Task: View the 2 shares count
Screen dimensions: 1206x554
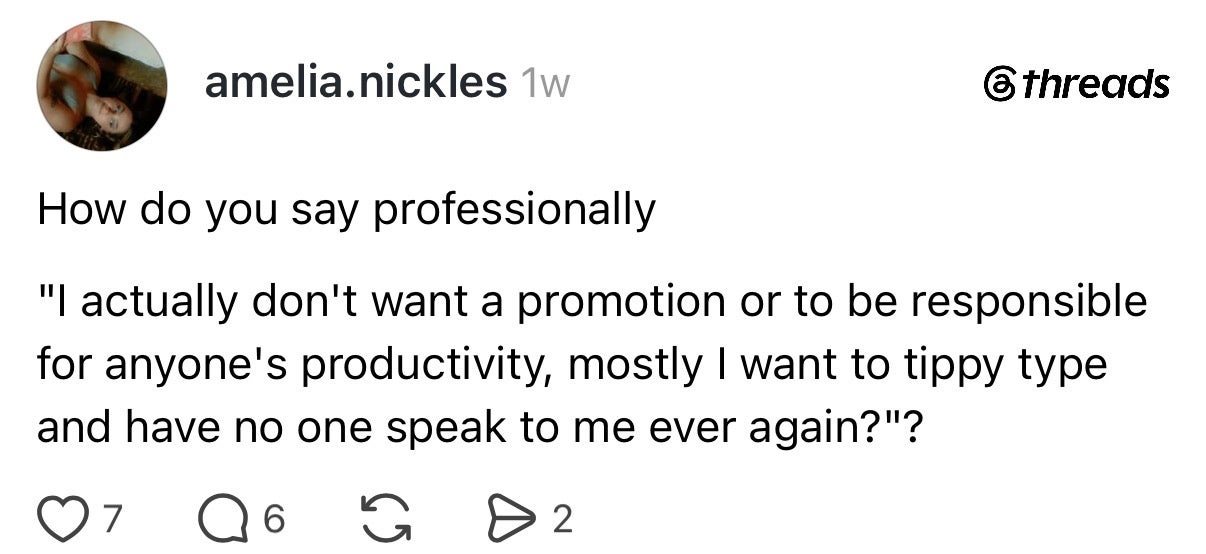Action: pos(562,520)
